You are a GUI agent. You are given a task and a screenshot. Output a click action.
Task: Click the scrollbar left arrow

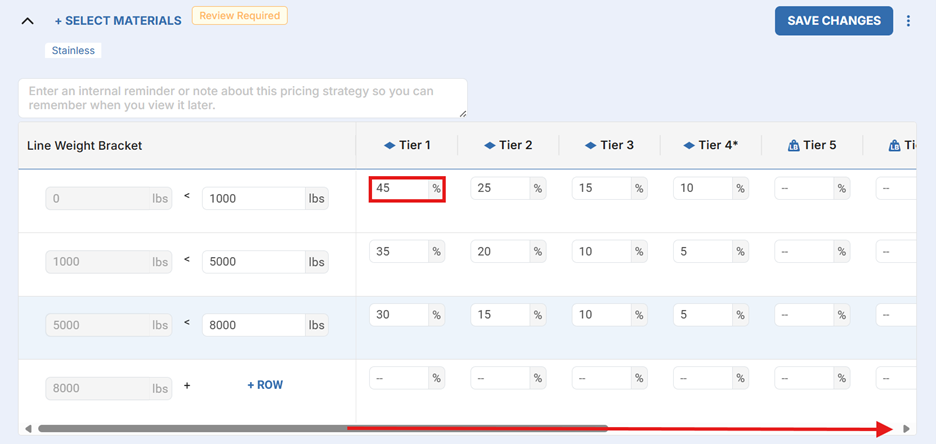28,429
